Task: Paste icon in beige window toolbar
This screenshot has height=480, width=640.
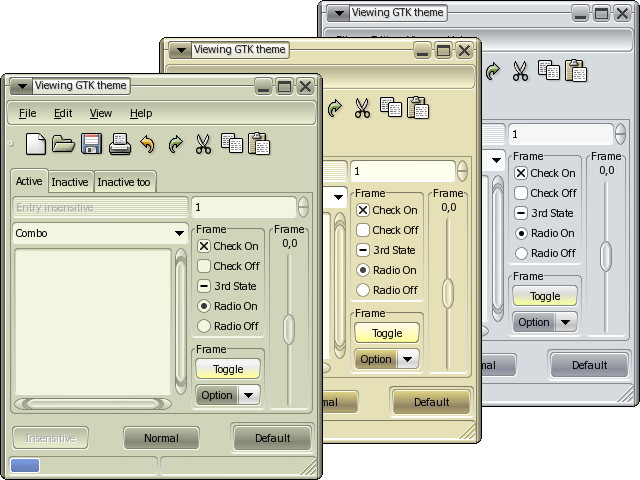Action: pos(418,107)
